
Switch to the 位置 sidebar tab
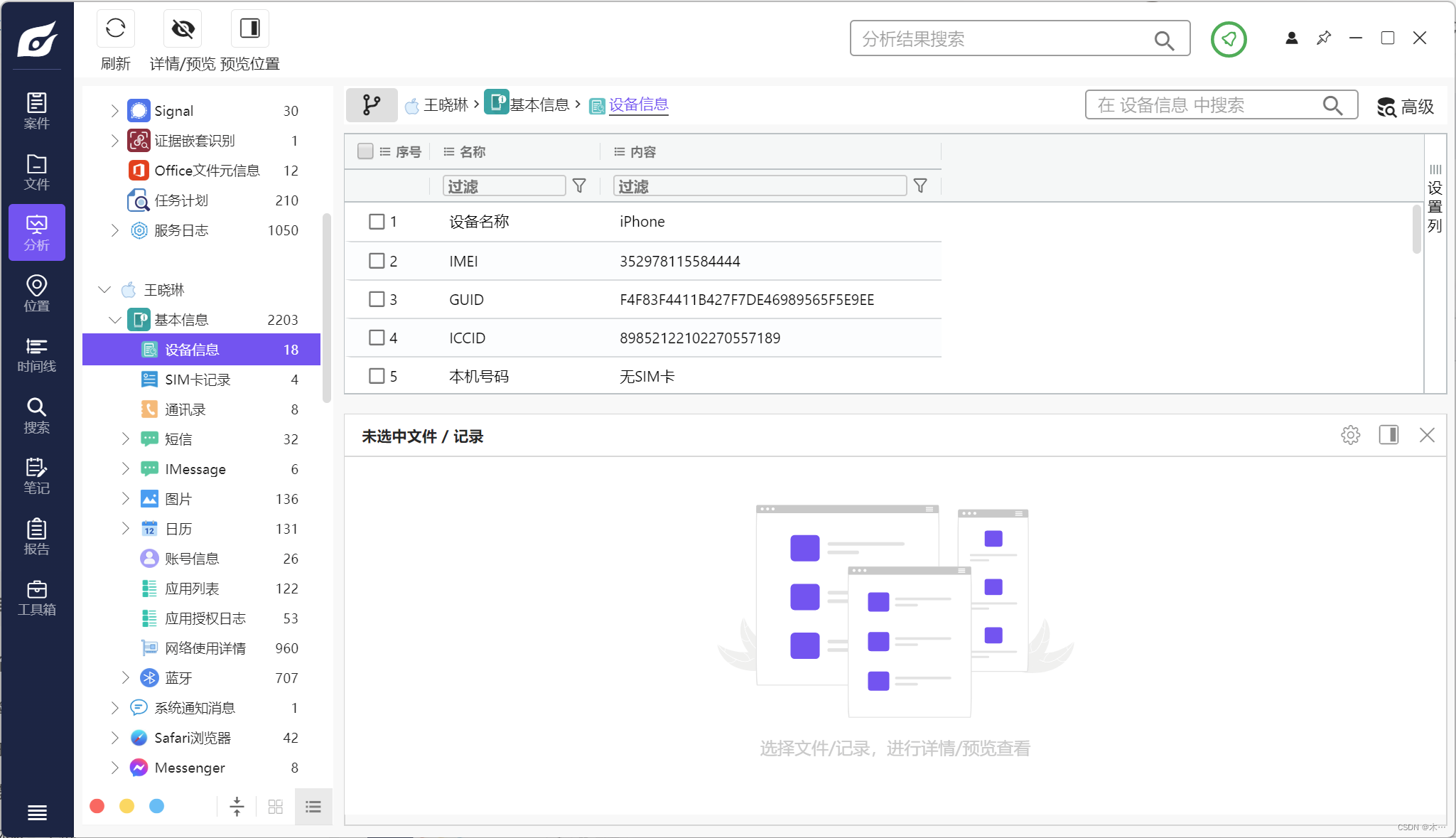click(x=36, y=294)
